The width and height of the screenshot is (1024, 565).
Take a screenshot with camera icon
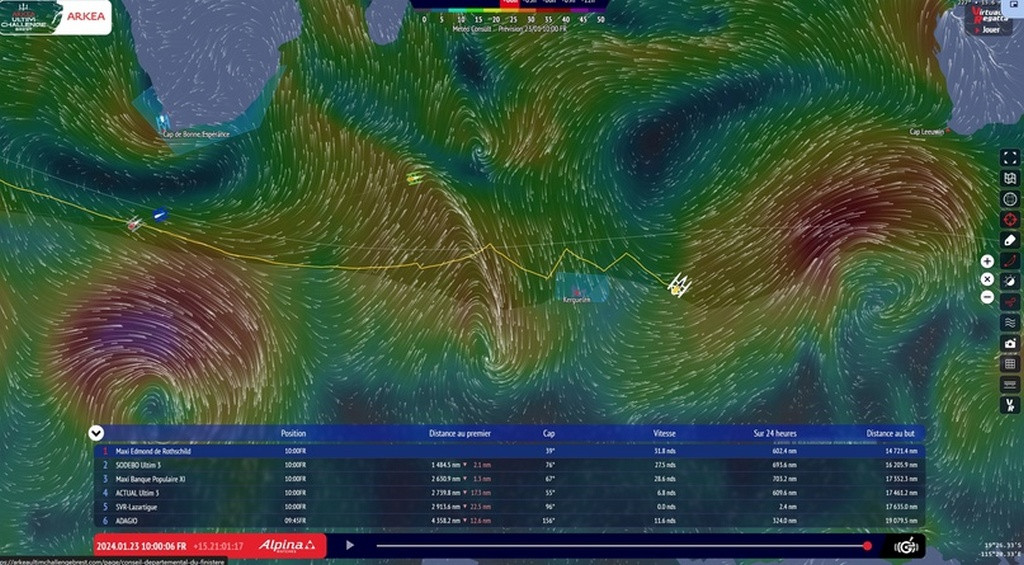[1010, 343]
